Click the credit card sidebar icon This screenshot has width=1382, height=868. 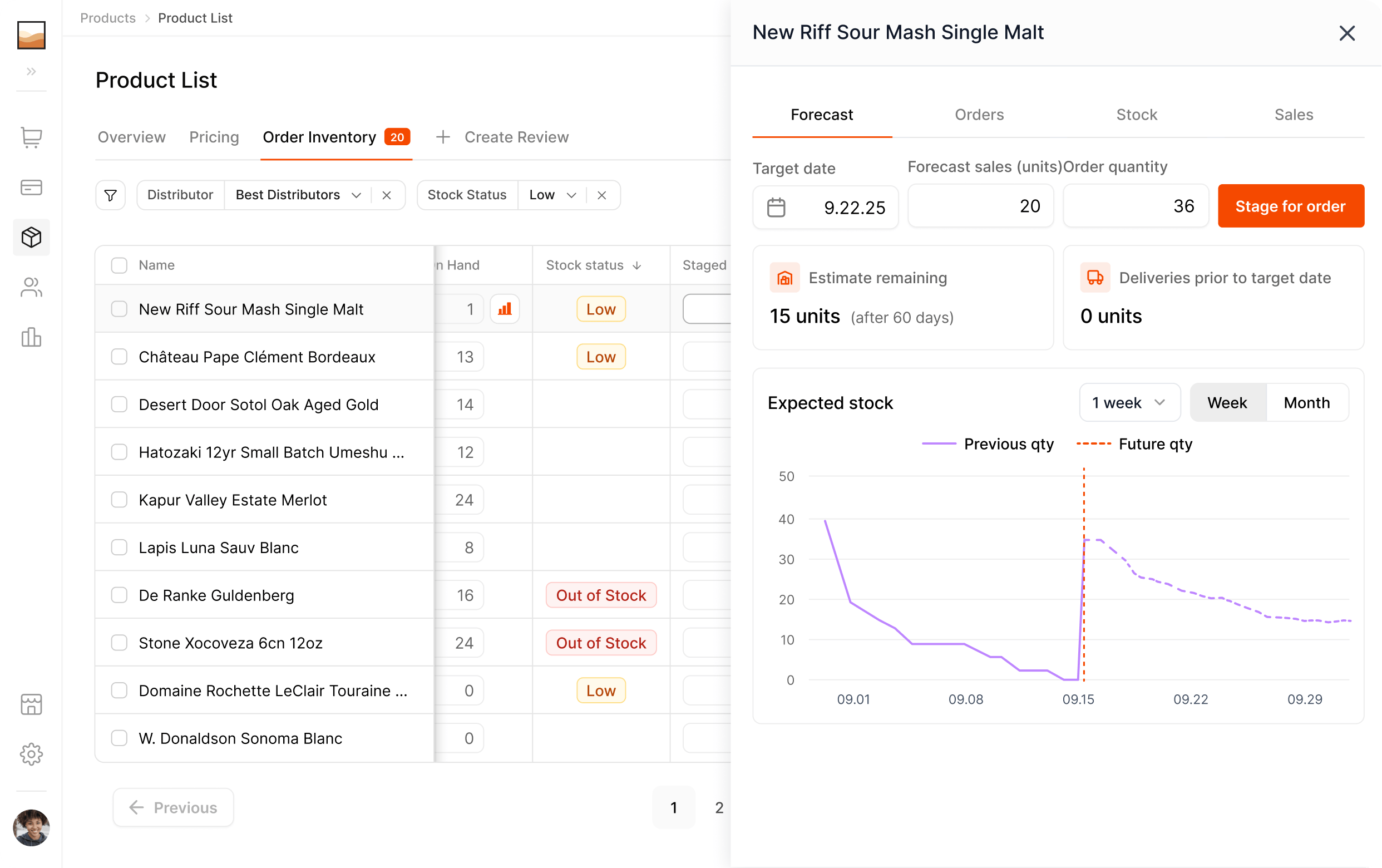pos(31,187)
